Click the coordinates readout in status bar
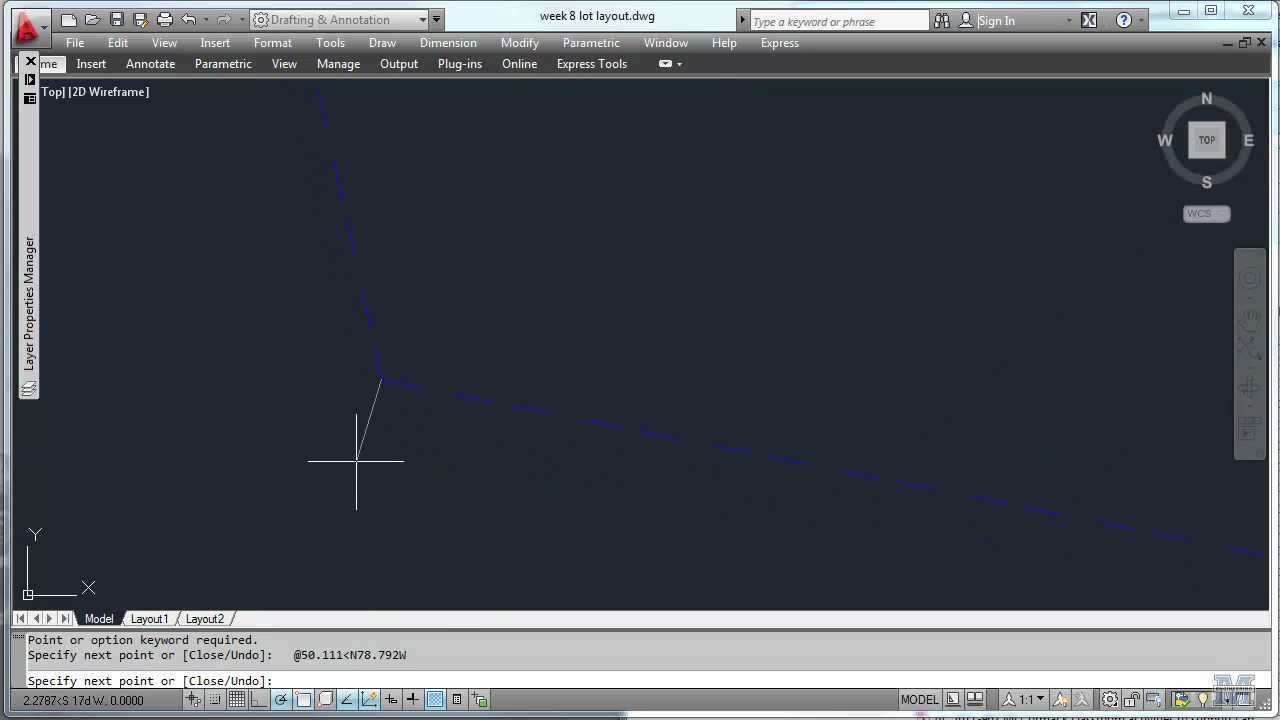1280x720 pixels. 84,700
